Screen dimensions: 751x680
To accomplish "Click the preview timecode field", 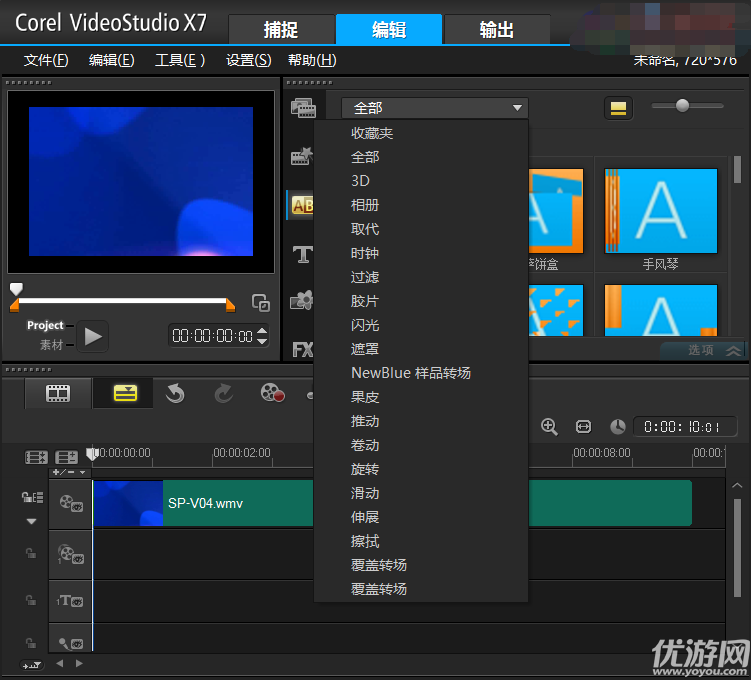I will (212, 336).
